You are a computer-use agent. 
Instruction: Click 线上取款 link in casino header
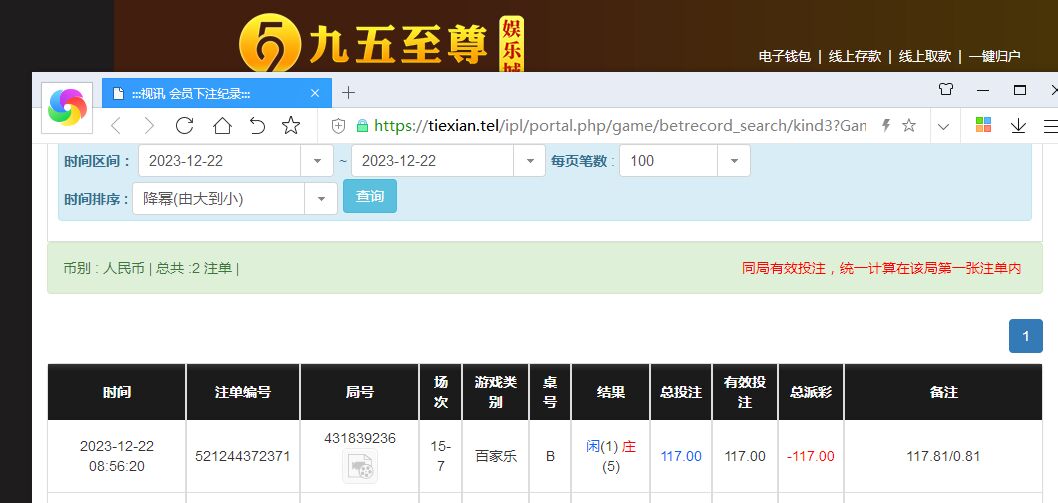[x=924, y=57]
